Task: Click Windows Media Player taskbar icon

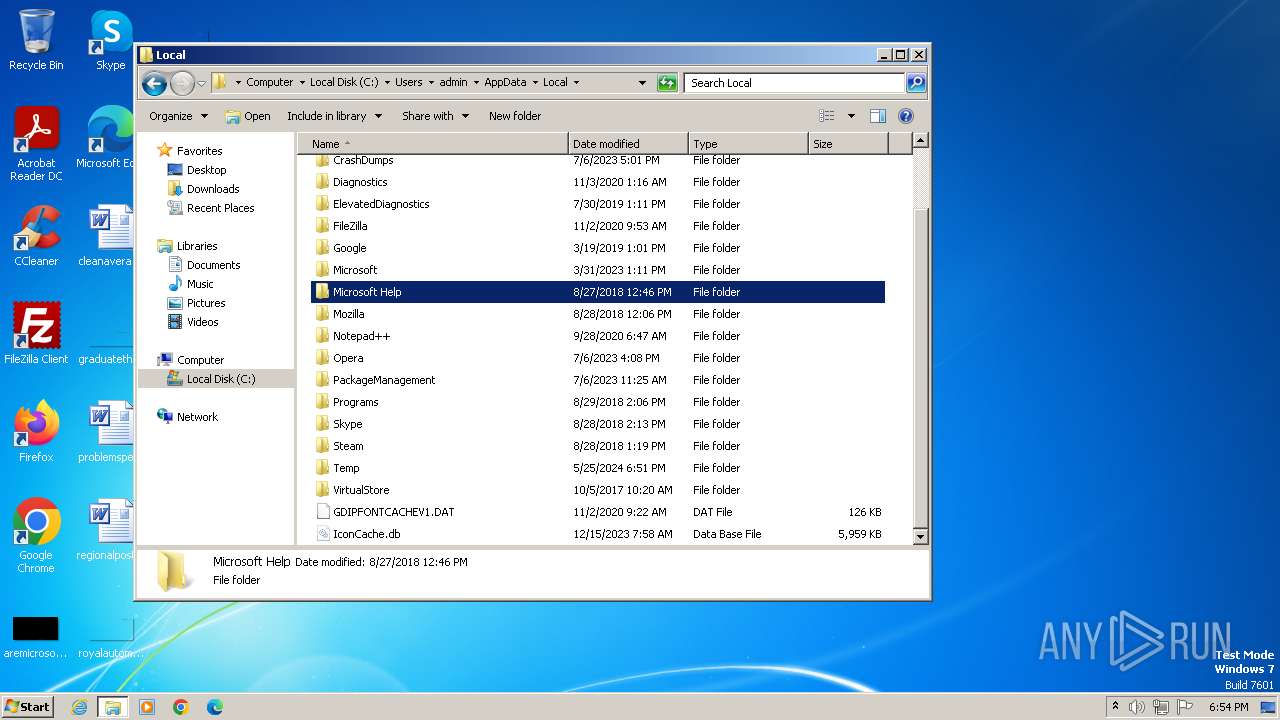Action: click(147, 707)
